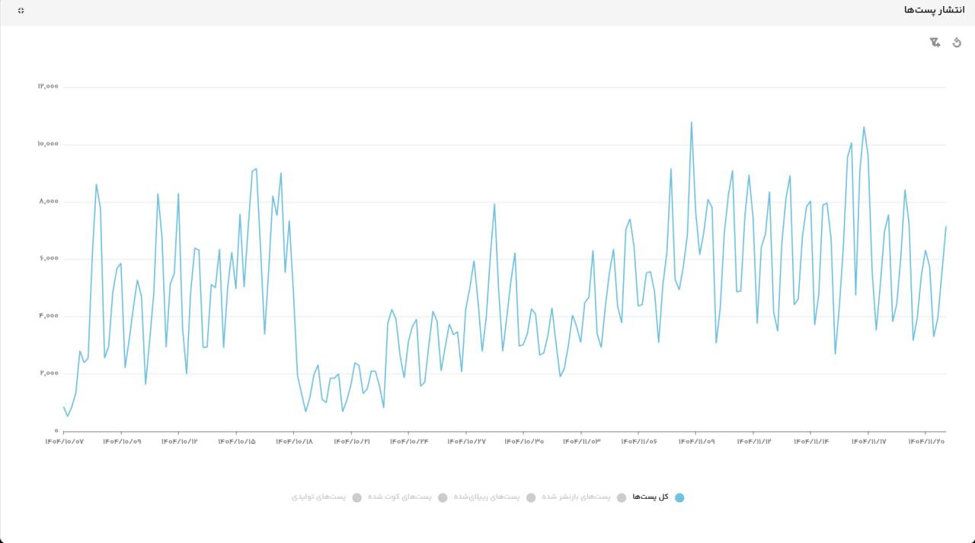Click the ۱۴۰۴/۱۰/۱۵ date label on x-axis

coord(236,442)
